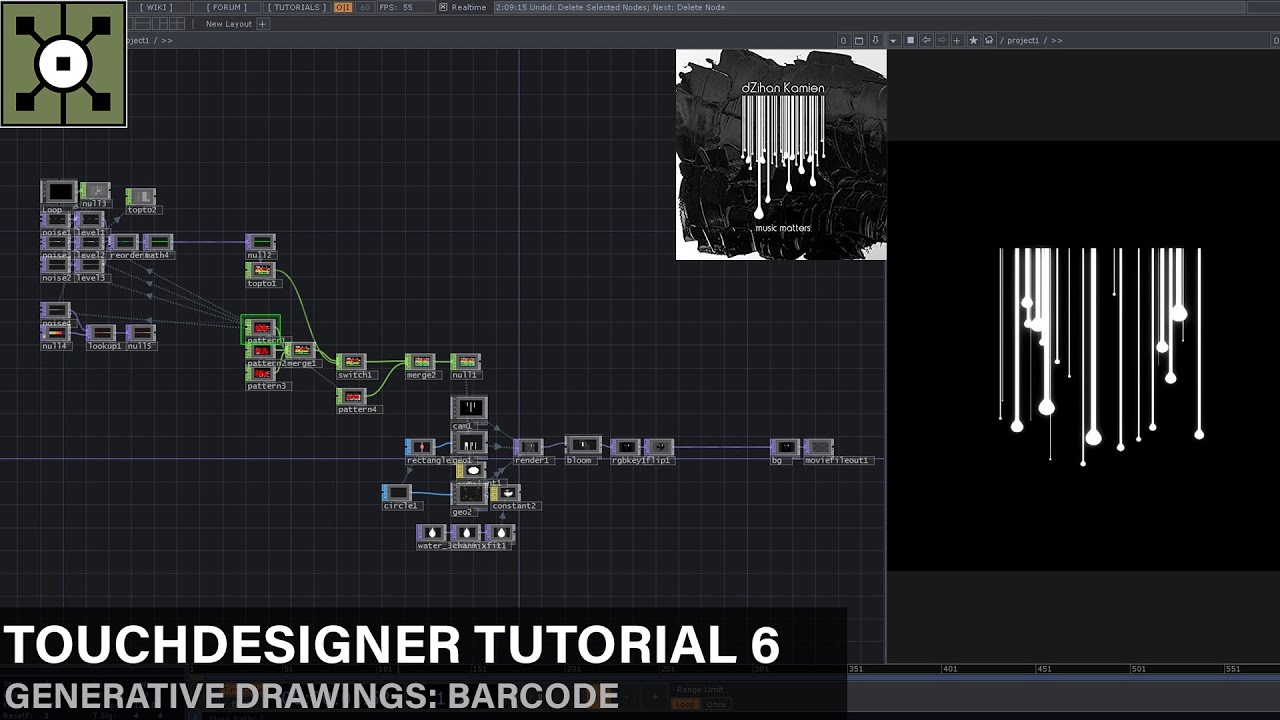1280x720 pixels.
Task: Select the render1 node
Action: (x=528, y=448)
